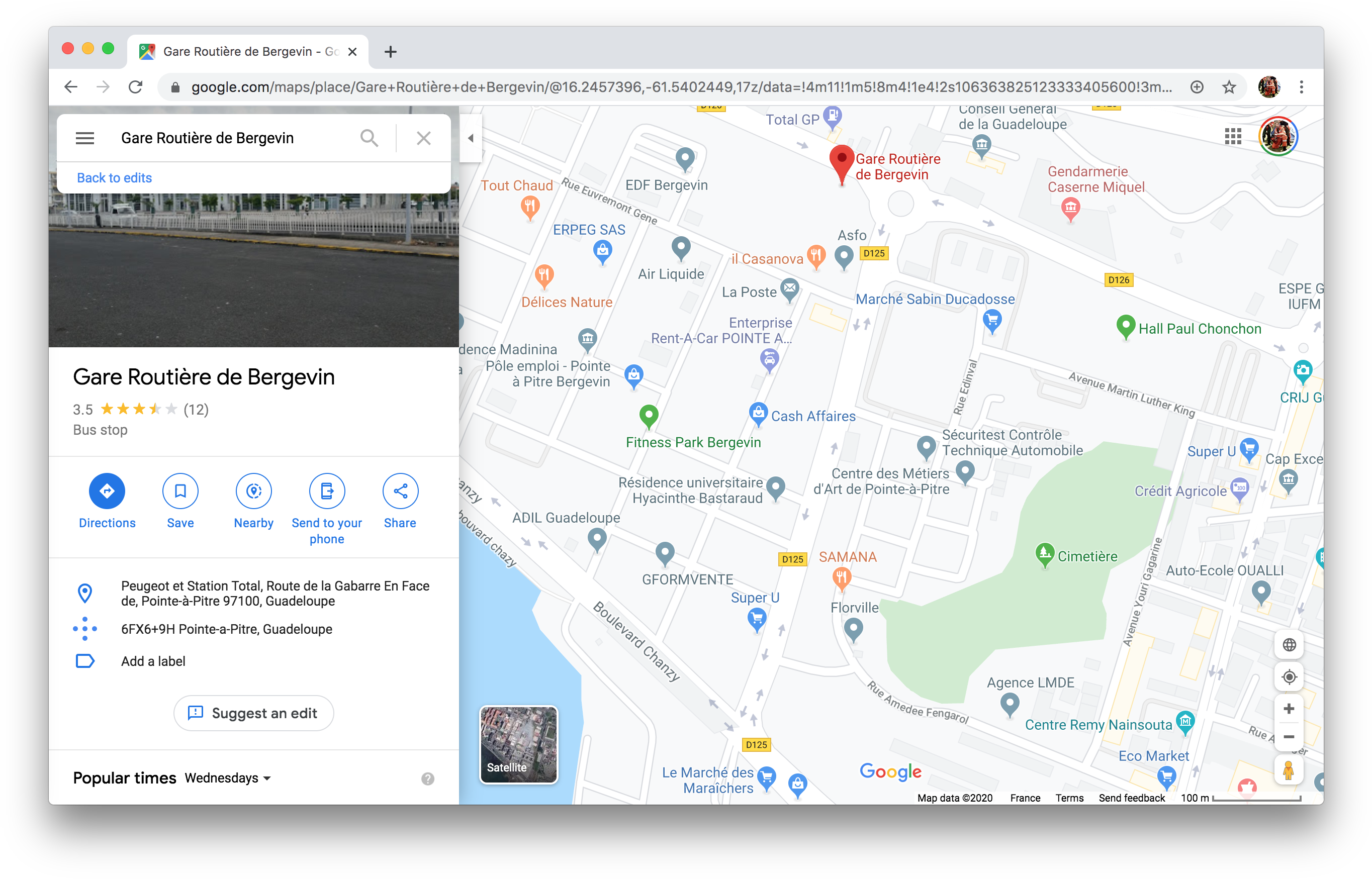Screen dimensions: 1372x879
Task: Bookmark this page with the star
Action: [x=1229, y=87]
